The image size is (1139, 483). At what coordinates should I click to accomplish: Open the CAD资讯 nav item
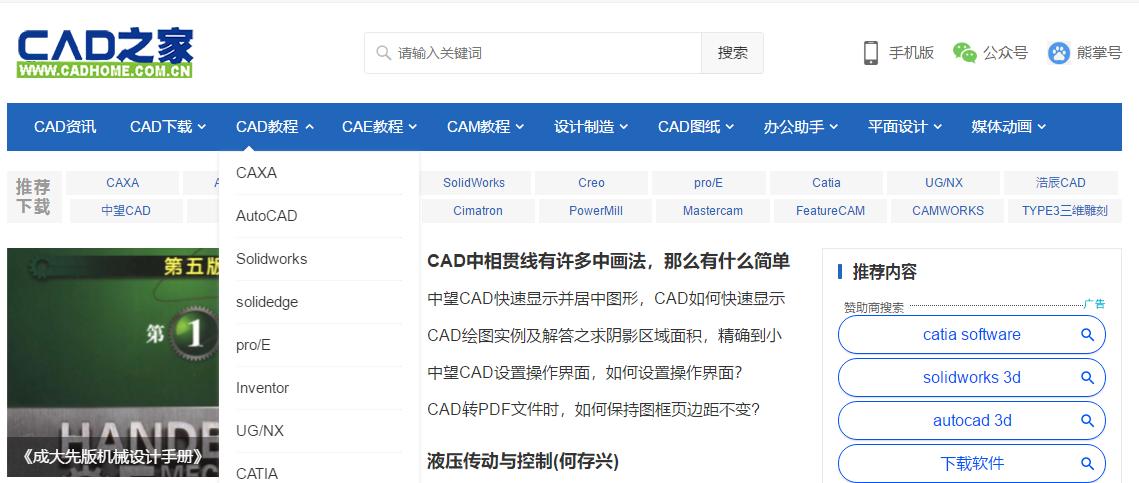(65, 127)
